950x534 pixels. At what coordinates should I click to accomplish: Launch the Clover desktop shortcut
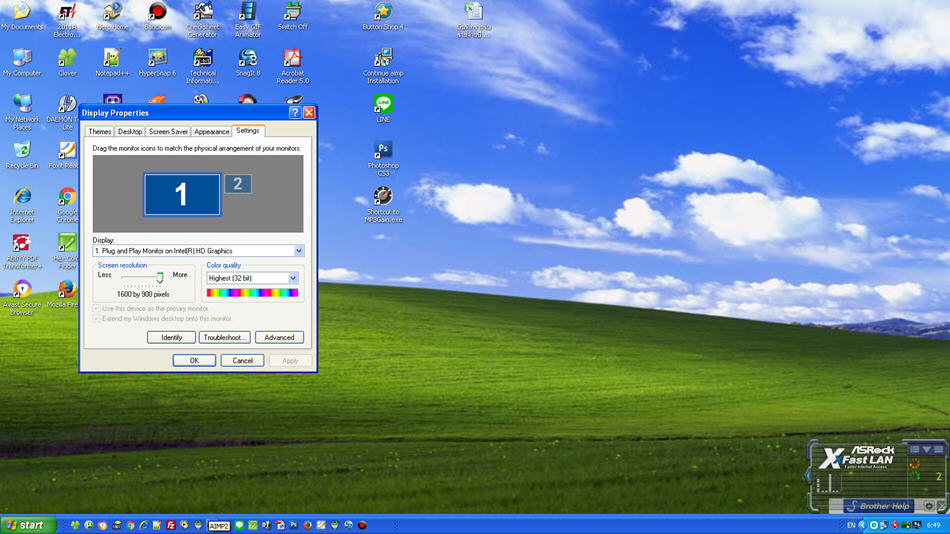point(67,62)
